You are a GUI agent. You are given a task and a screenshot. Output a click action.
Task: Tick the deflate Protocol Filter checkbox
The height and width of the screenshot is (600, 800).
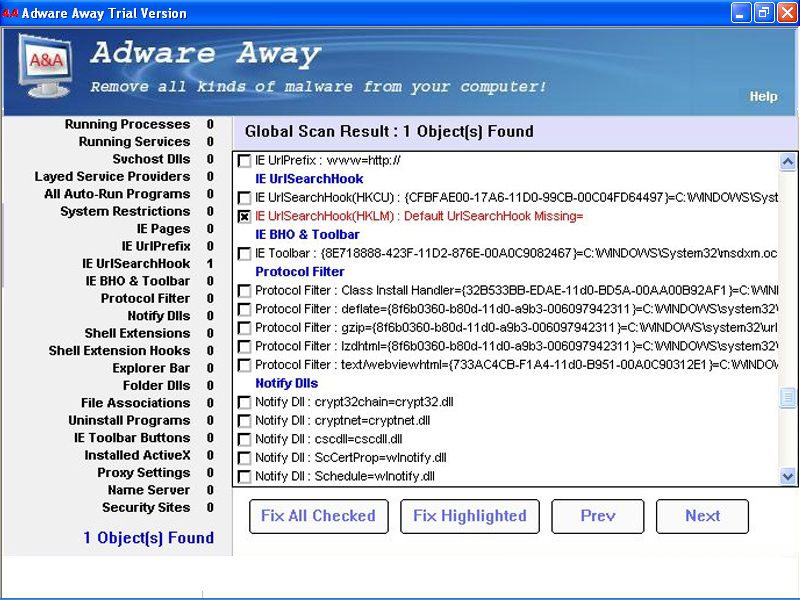[244, 309]
